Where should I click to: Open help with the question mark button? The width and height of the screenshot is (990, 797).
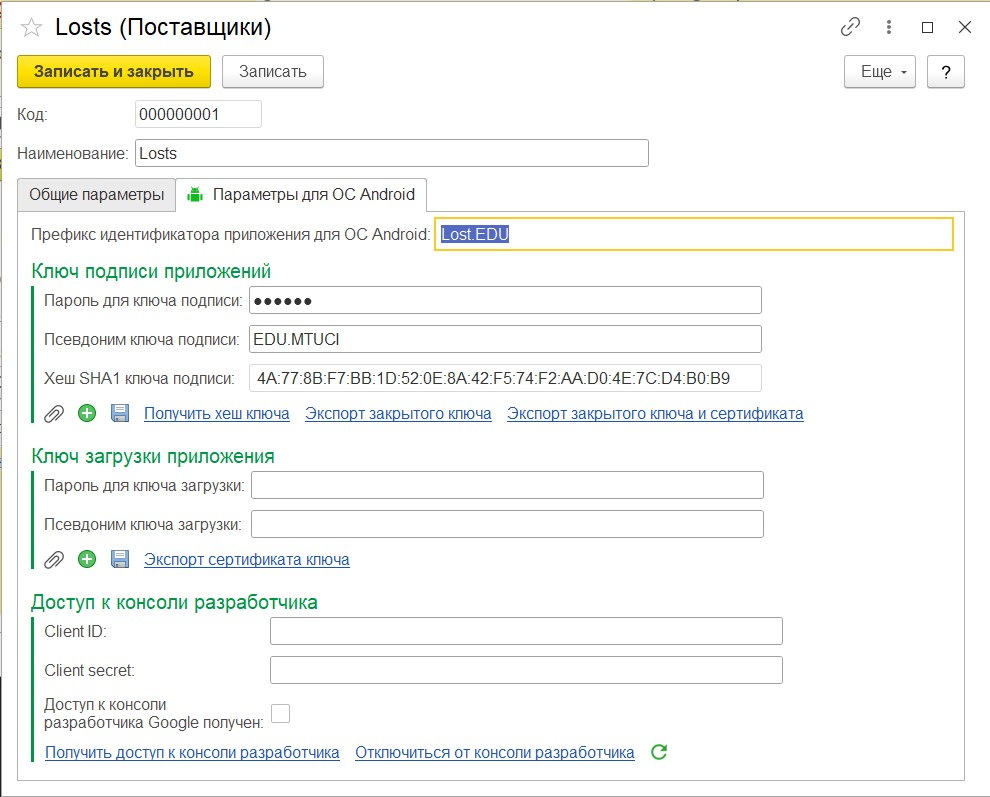coord(946,71)
